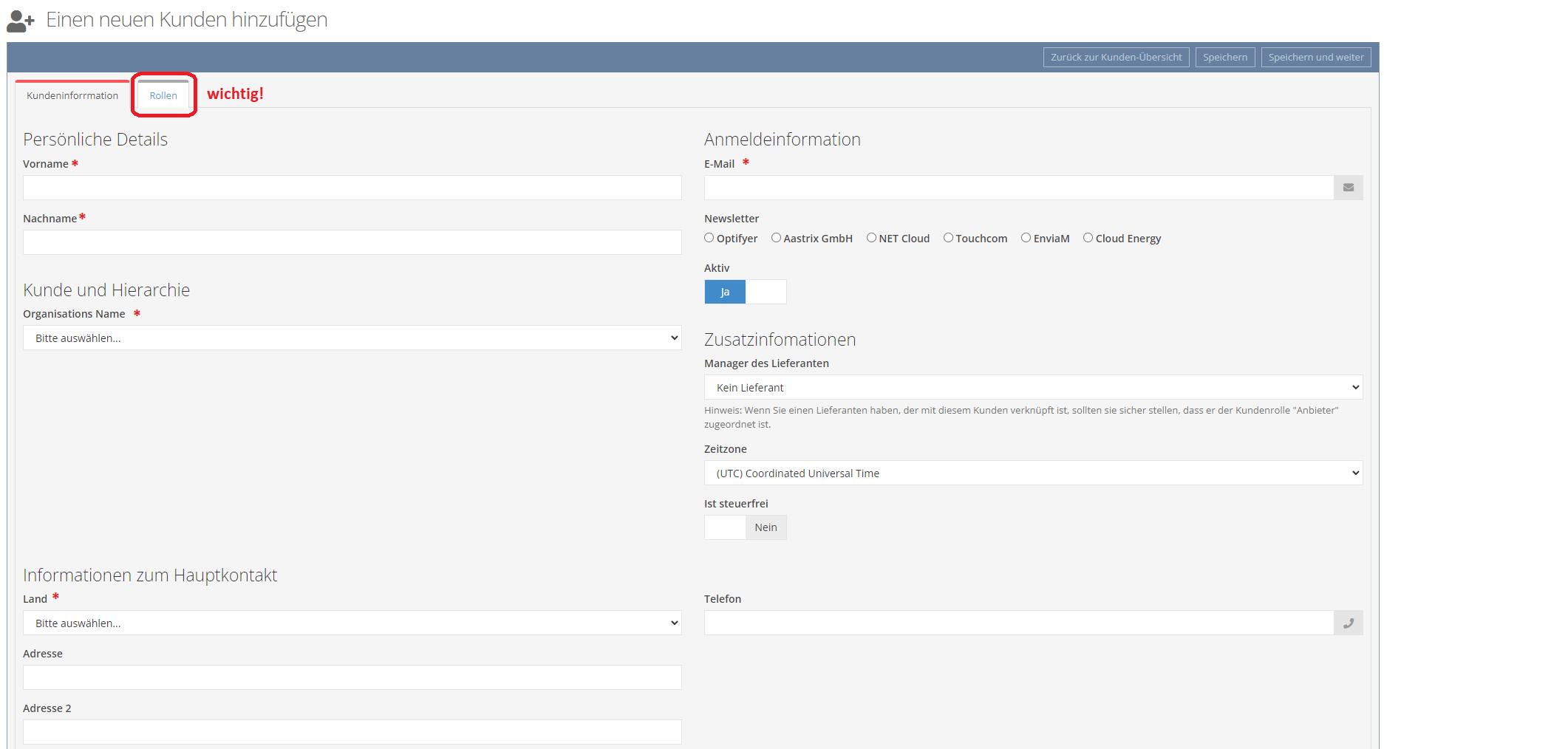The height and width of the screenshot is (749, 1568).
Task: Click into the Vorname input field
Action: [352, 188]
